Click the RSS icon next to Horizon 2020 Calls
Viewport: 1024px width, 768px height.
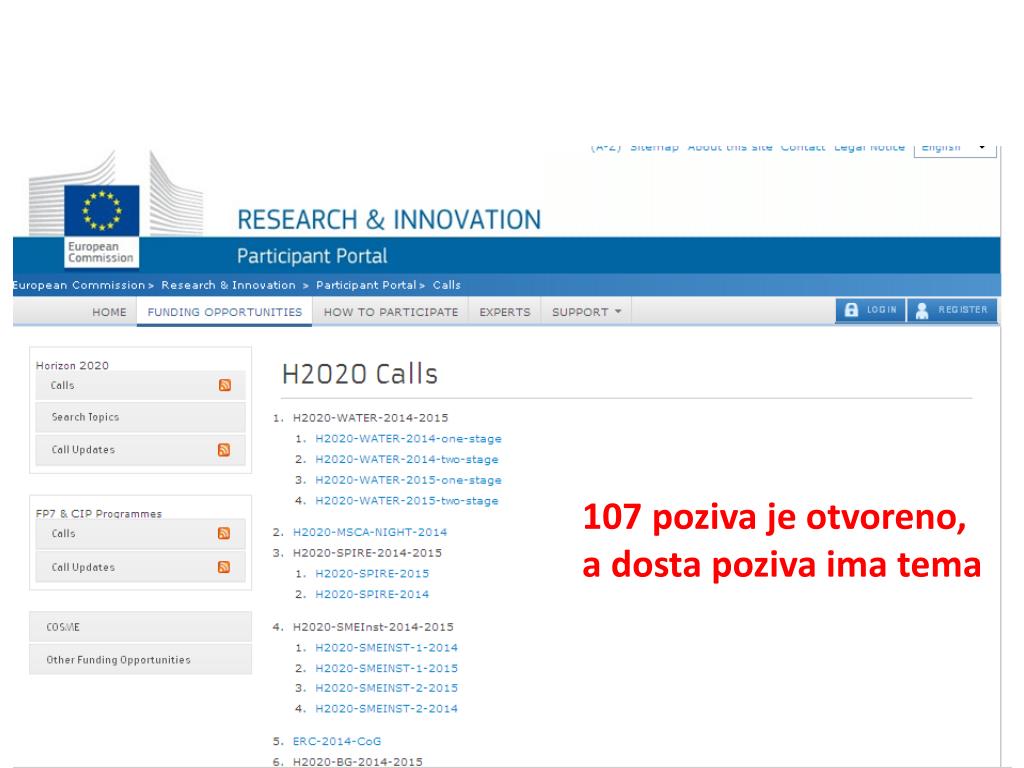pos(225,385)
